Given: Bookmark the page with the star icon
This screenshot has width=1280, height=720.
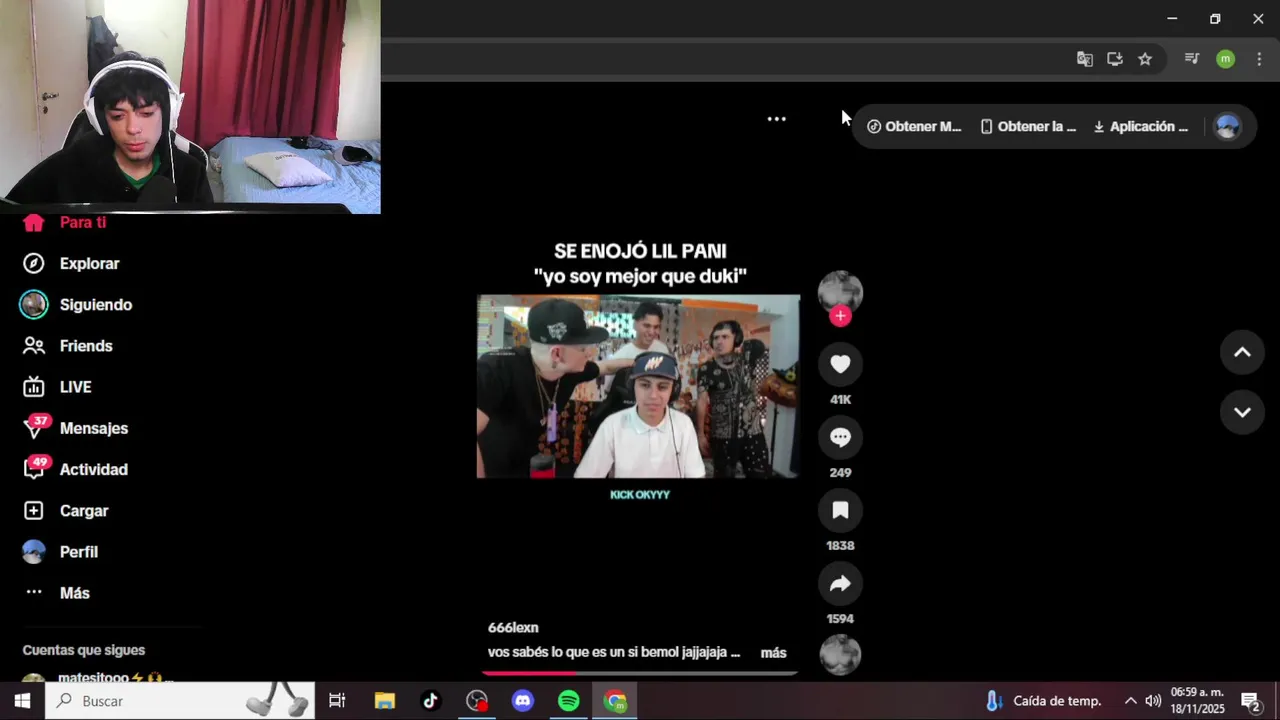Looking at the screenshot, I should pos(1145,59).
